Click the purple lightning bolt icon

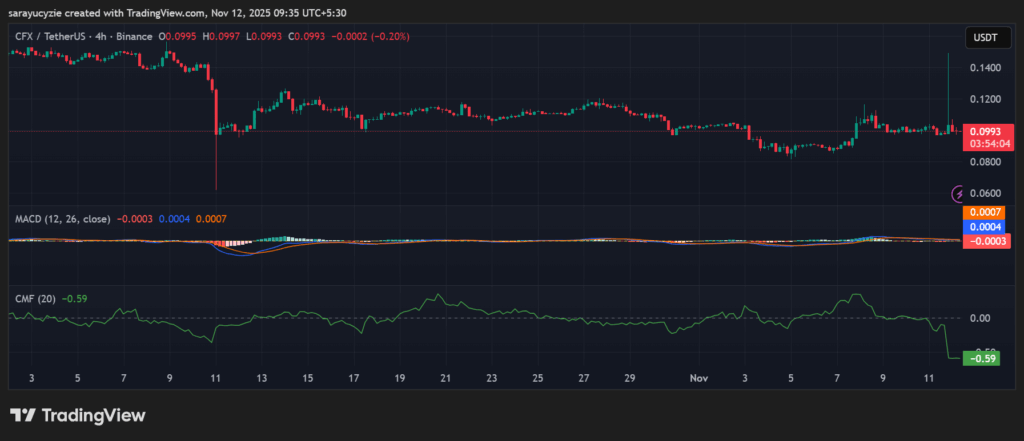coord(959,193)
